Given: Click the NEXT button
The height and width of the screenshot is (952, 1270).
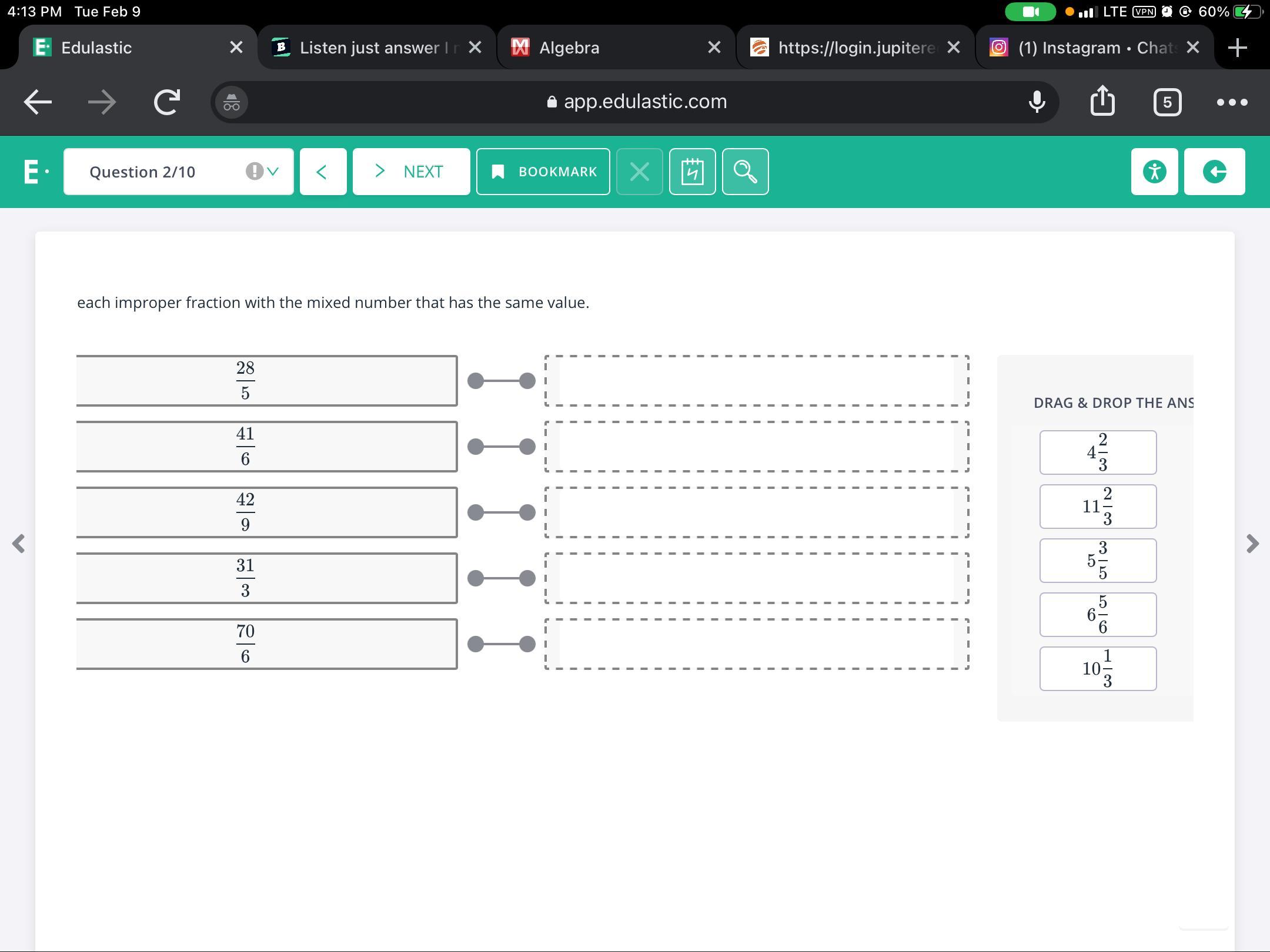Looking at the screenshot, I should pos(411,172).
